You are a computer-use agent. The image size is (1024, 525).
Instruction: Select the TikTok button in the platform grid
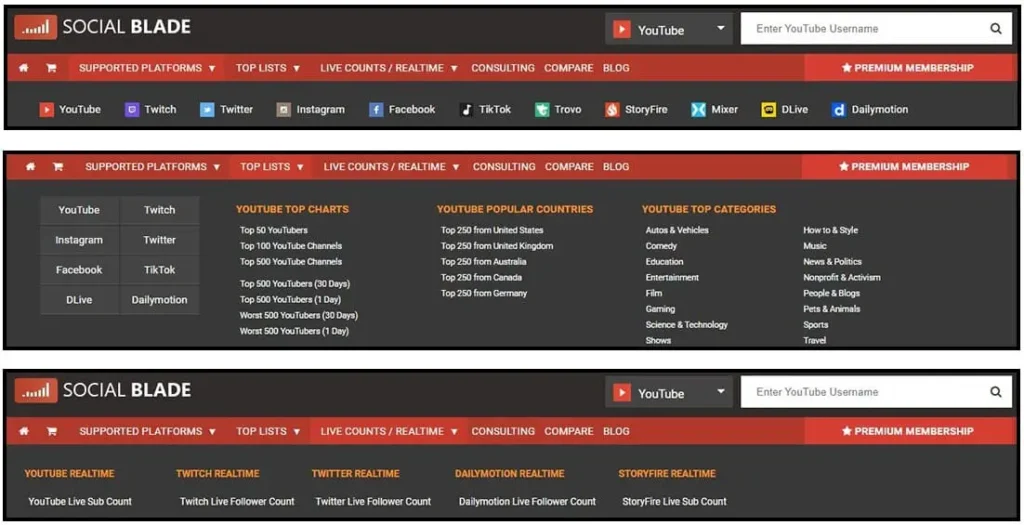coord(159,270)
